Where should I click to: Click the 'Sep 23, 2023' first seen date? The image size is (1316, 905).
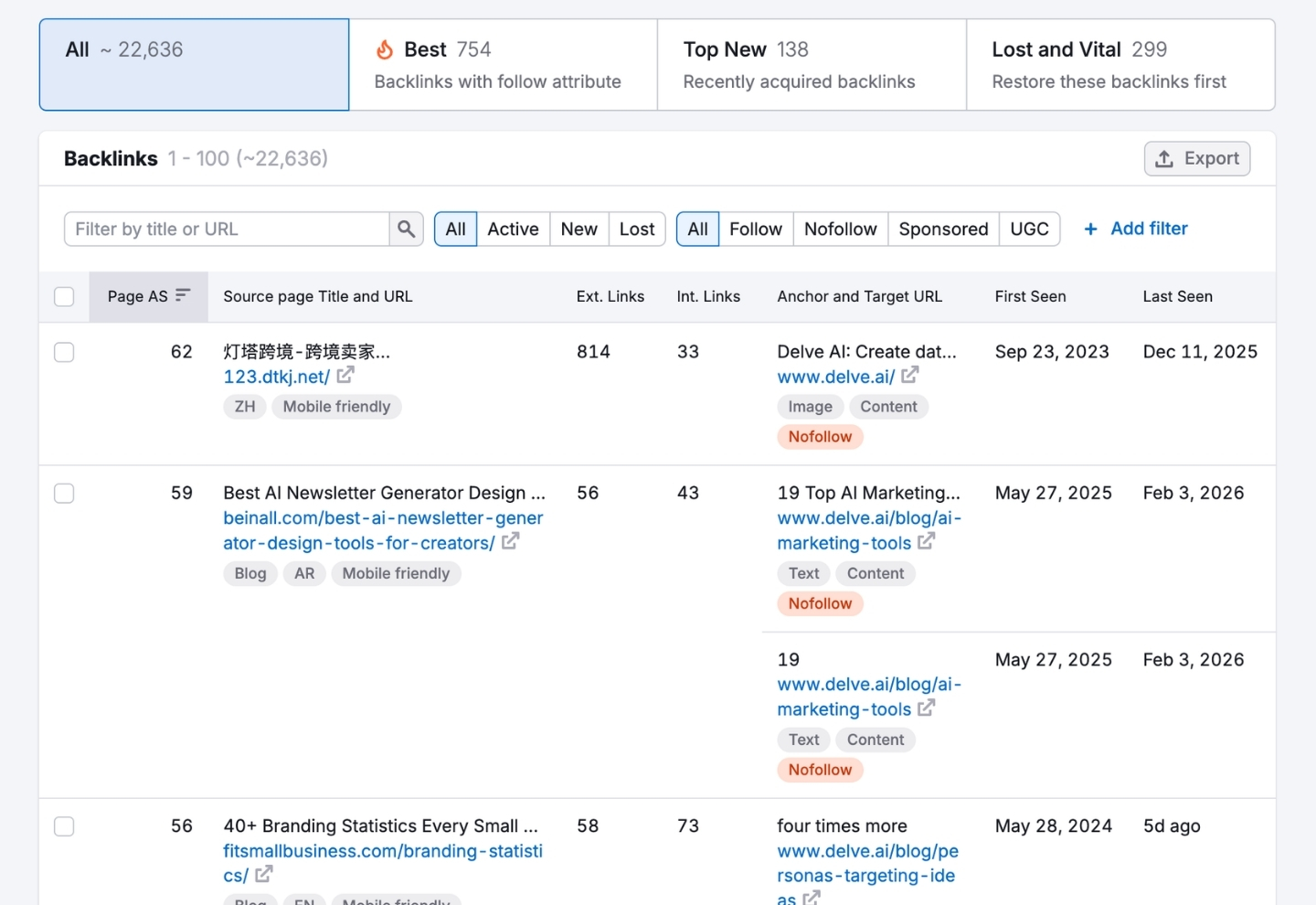click(1052, 352)
